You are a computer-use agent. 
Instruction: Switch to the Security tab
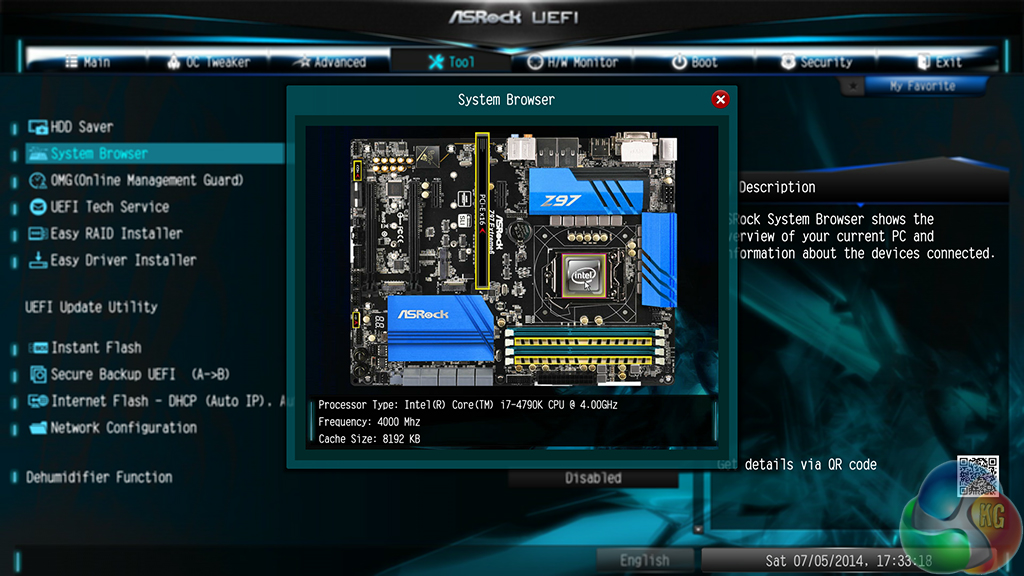816,62
